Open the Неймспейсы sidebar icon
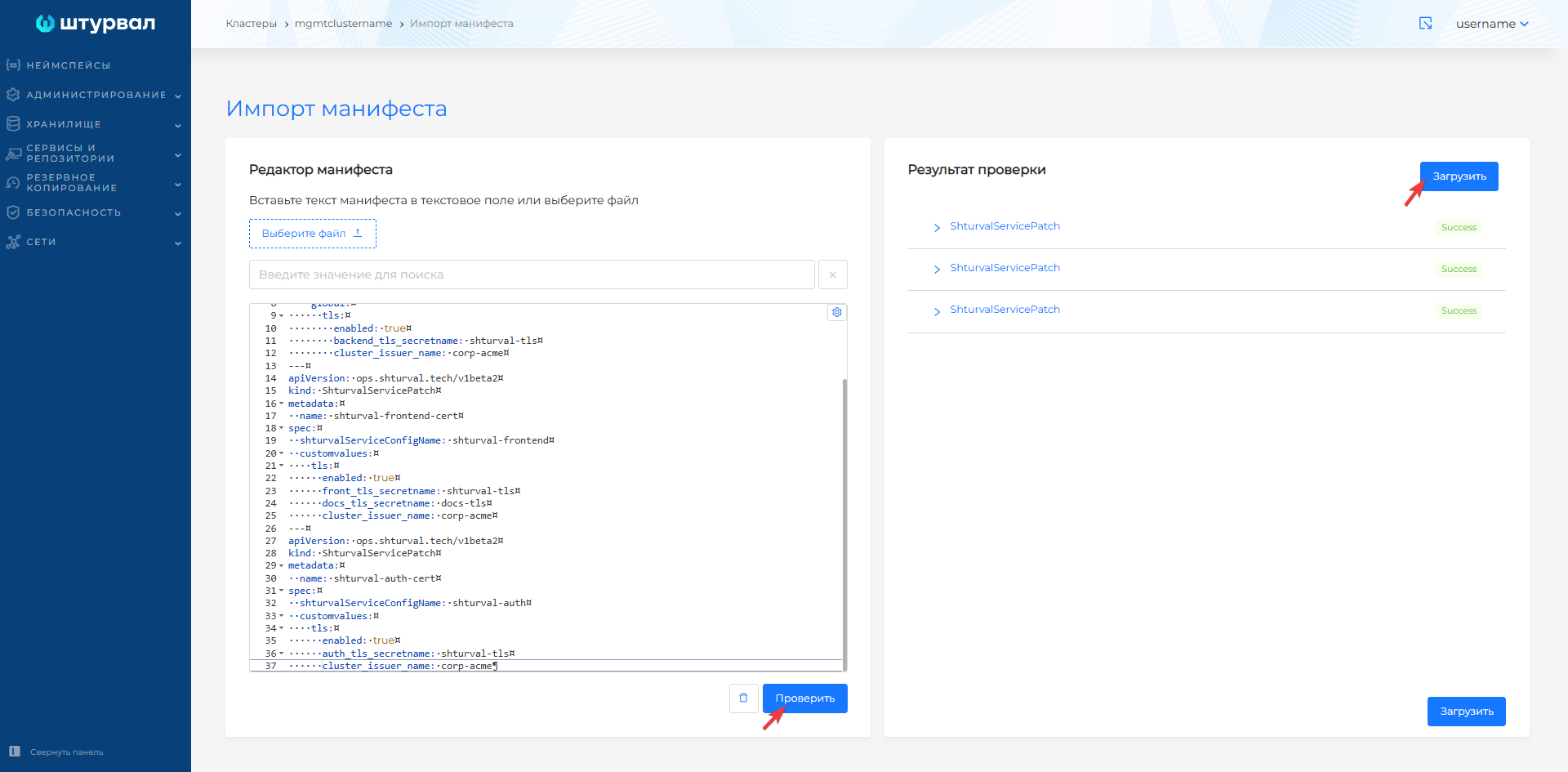 (x=13, y=65)
